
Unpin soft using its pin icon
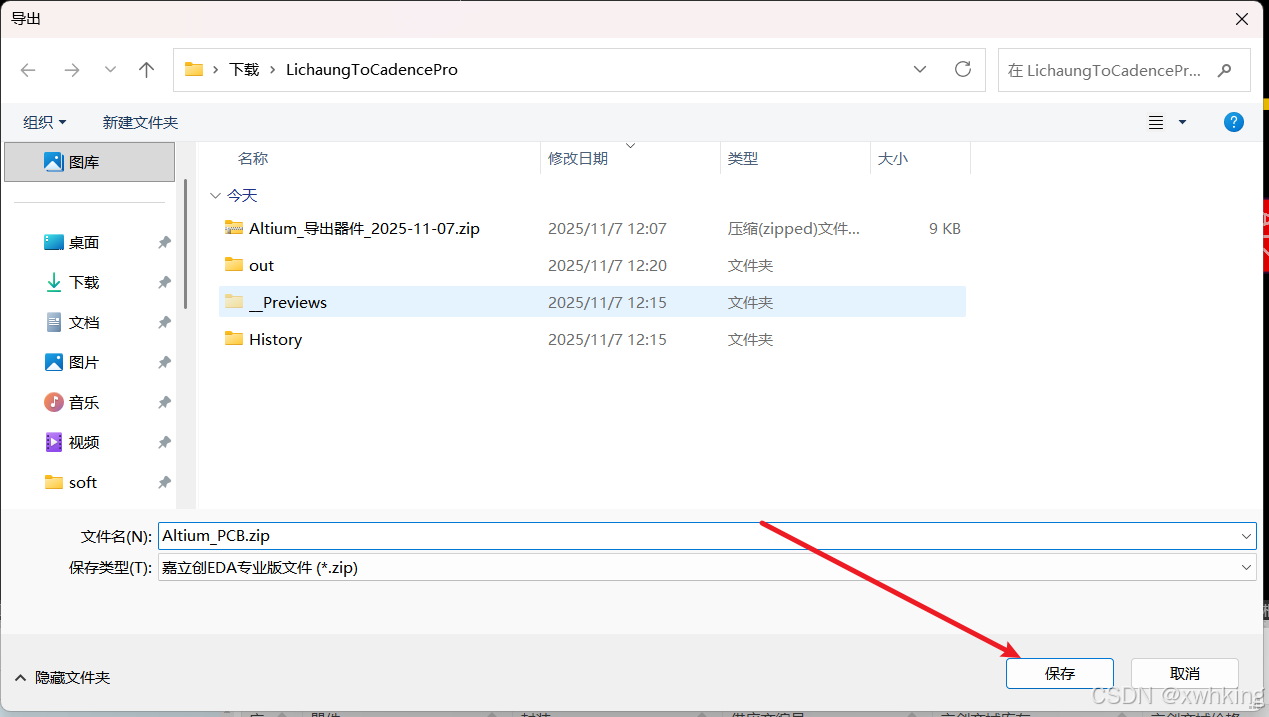[164, 482]
